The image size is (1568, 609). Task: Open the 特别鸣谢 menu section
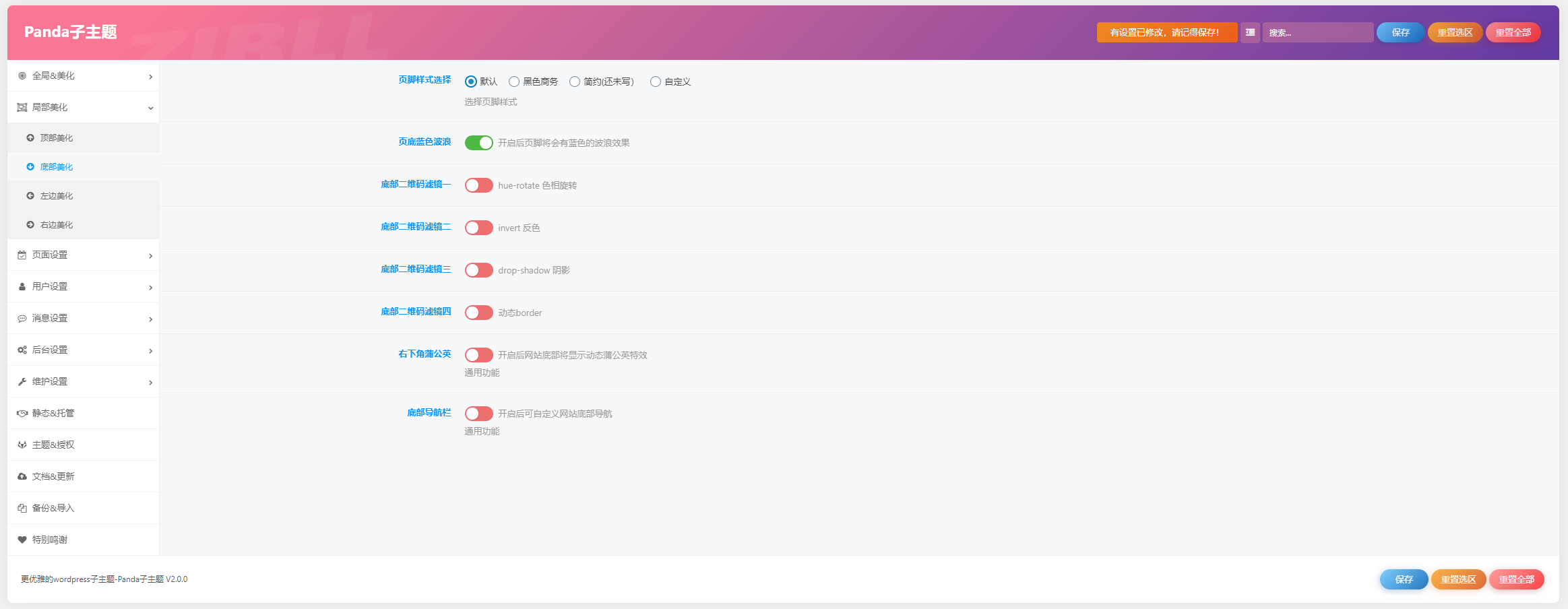pos(84,540)
